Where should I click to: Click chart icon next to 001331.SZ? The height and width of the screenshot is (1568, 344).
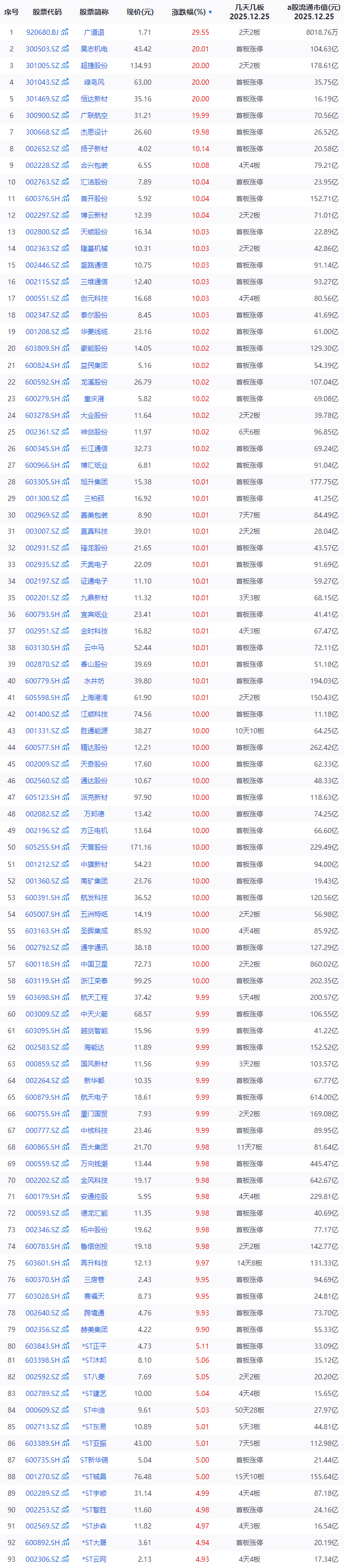[65, 730]
